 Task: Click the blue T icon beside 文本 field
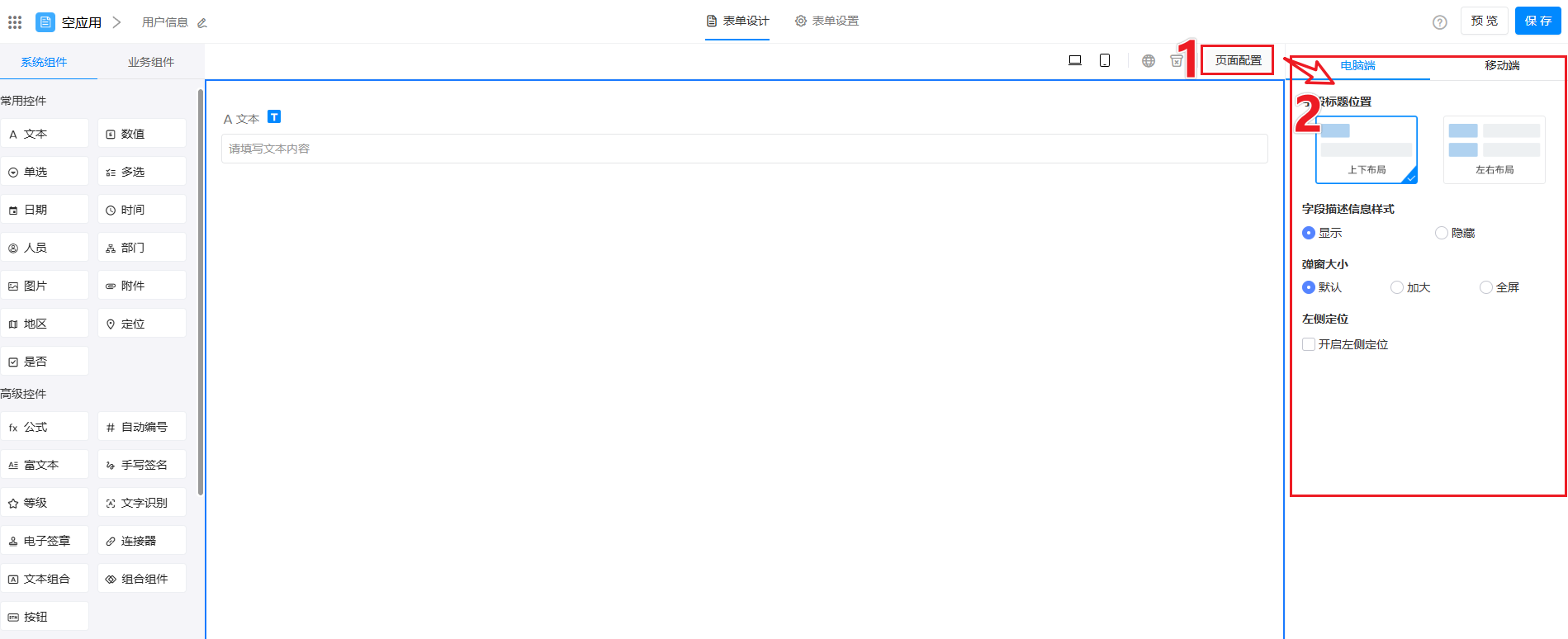coord(274,117)
